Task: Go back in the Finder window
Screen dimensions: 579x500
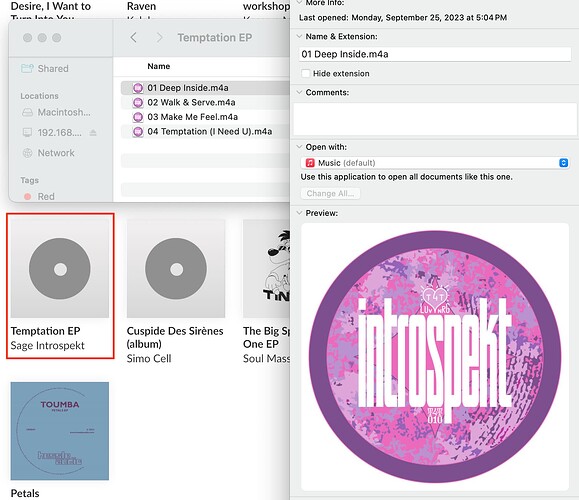Action: [x=134, y=37]
